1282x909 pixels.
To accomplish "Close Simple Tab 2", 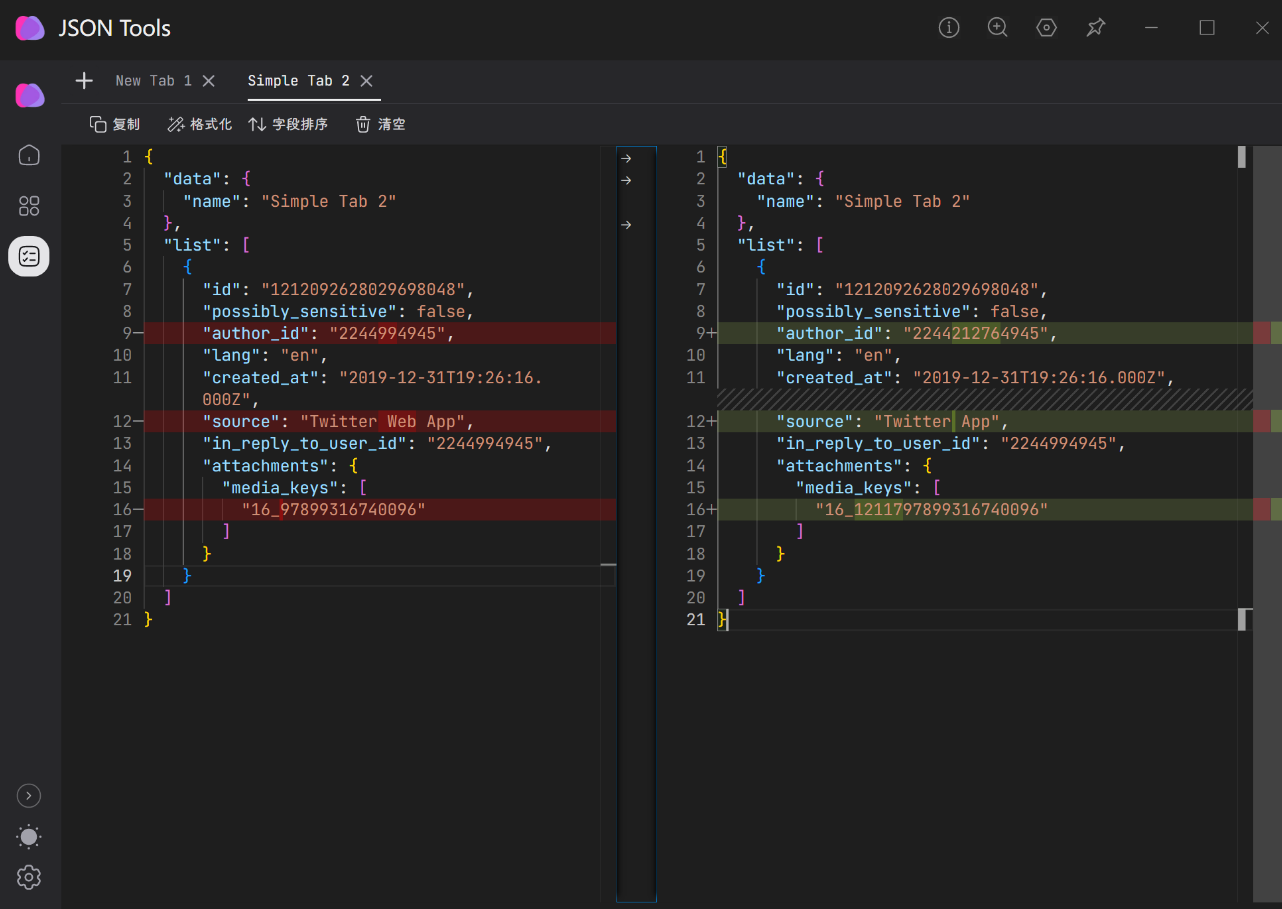I will click(x=367, y=81).
